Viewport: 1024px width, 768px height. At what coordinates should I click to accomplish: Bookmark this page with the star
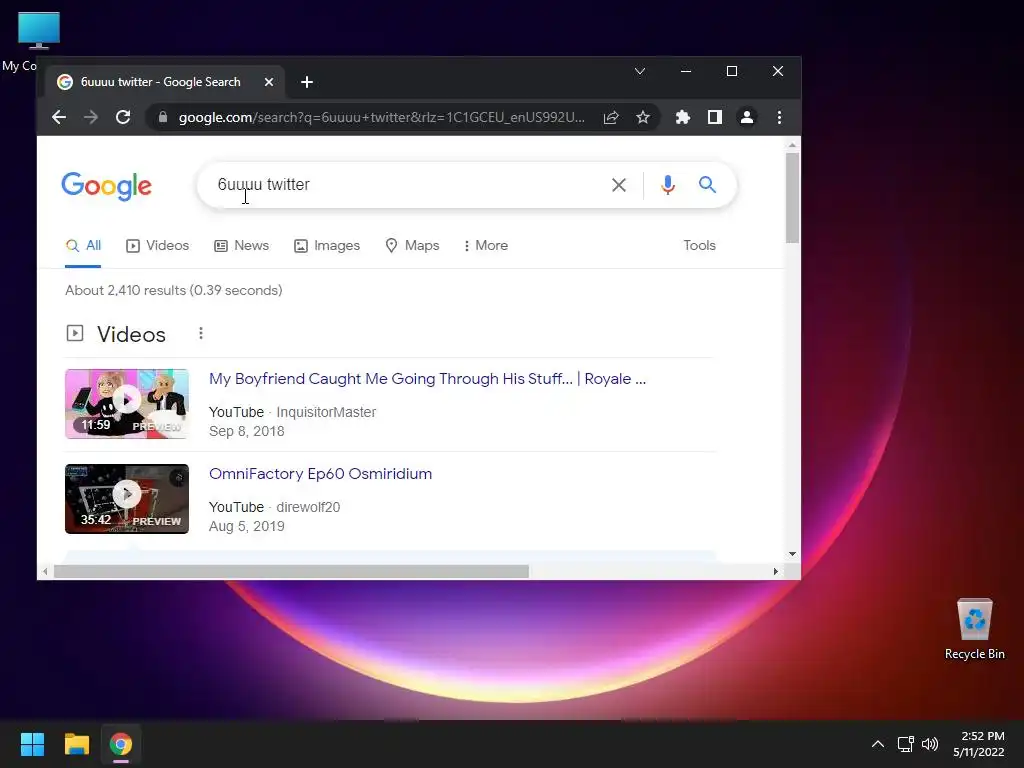[x=643, y=118]
